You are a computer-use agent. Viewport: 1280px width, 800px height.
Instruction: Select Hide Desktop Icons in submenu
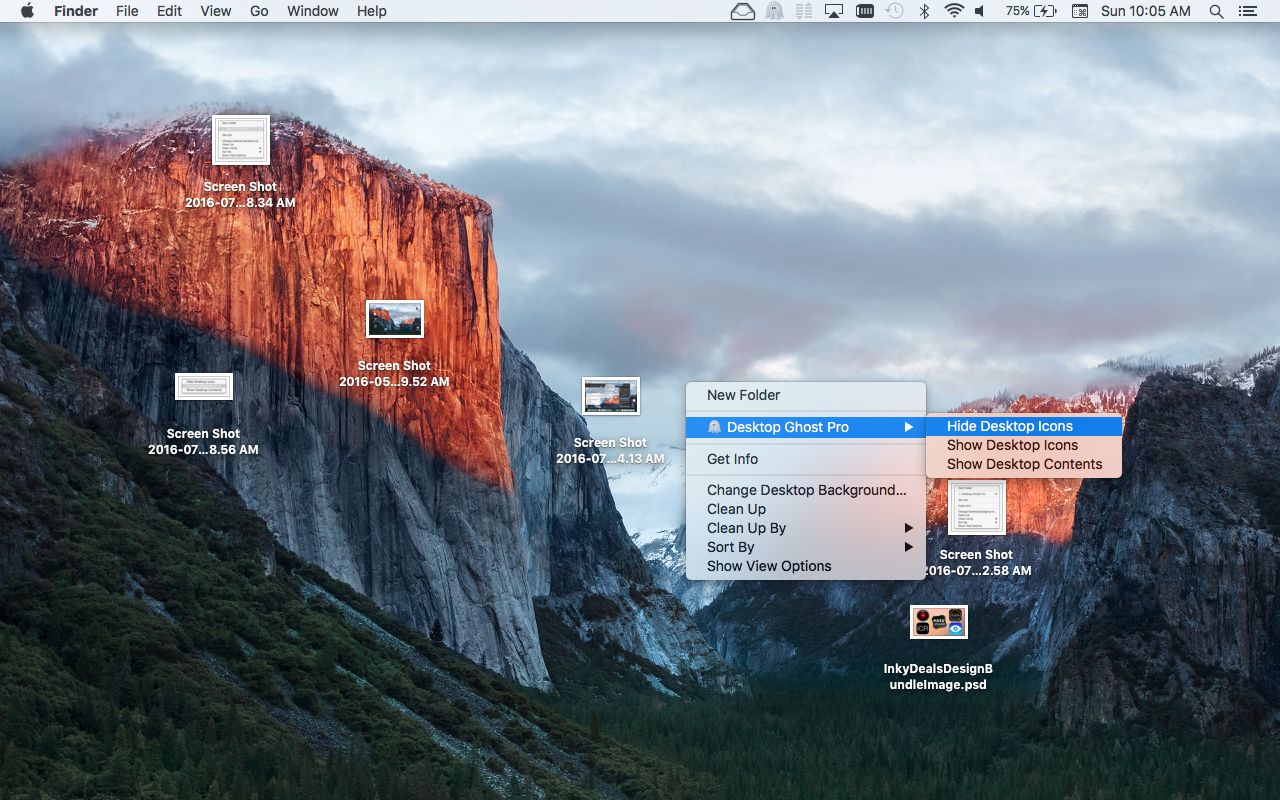click(x=1023, y=426)
